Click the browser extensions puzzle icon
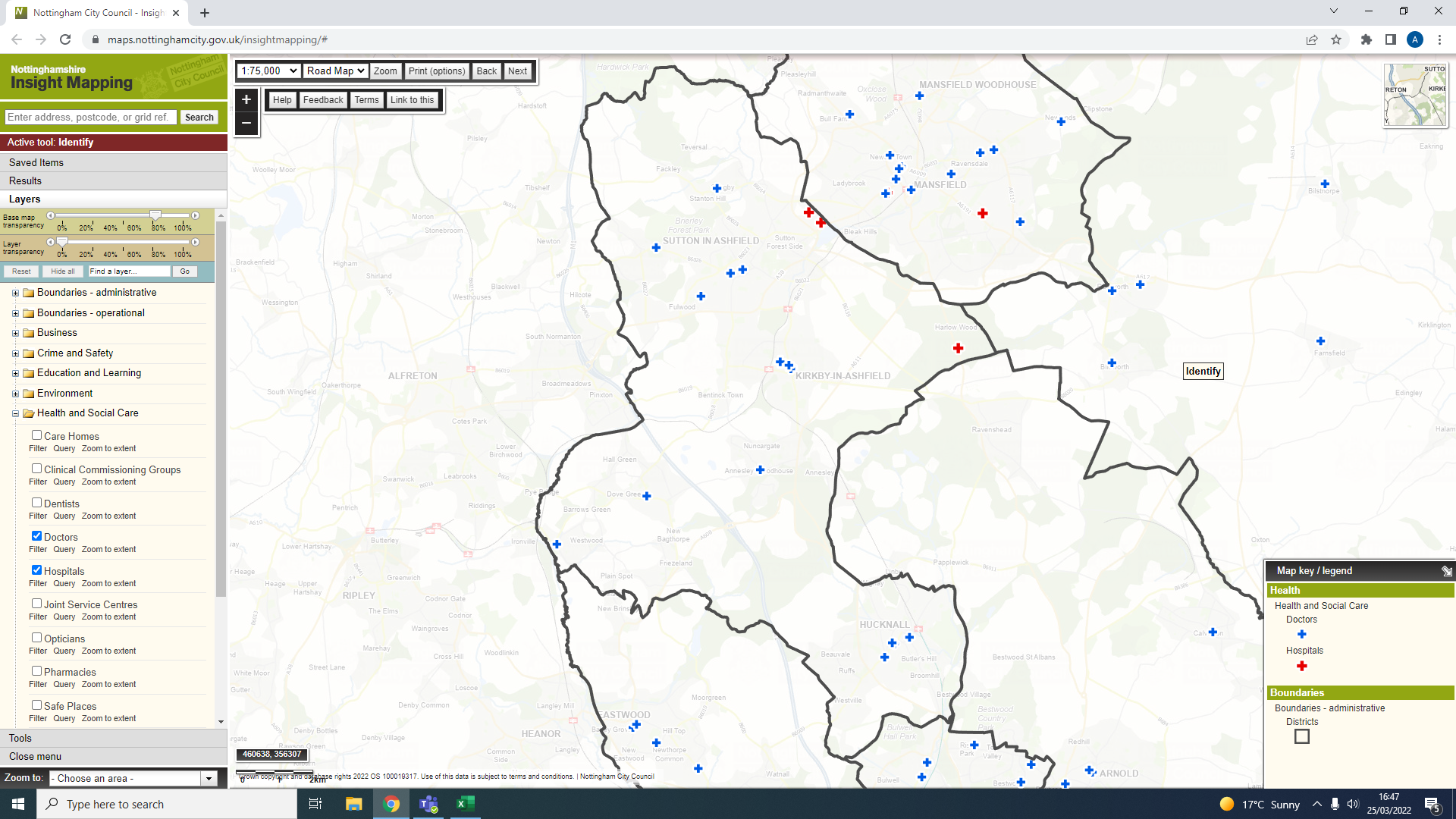Screen dimensions: 1456x819 pos(1367,39)
